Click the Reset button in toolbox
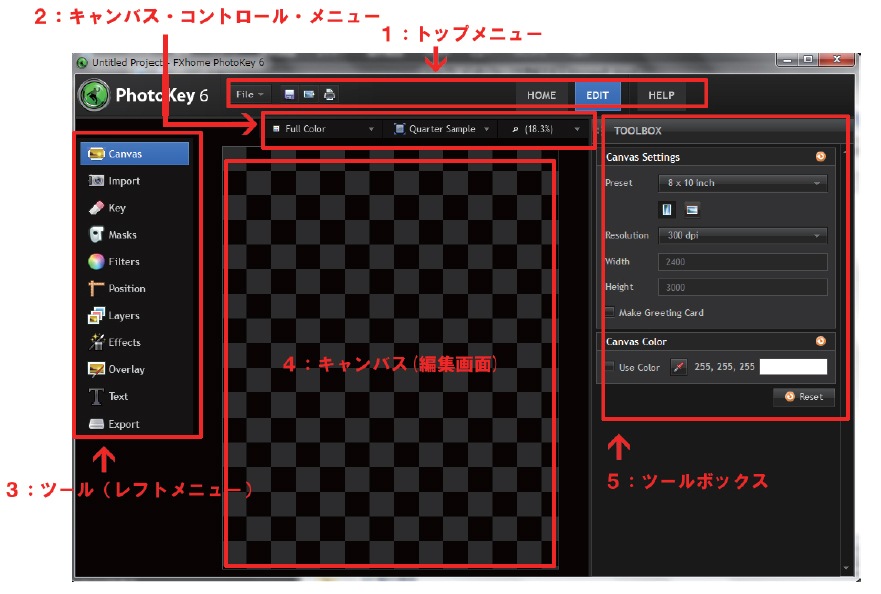The width and height of the screenshot is (881, 594). click(803, 397)
